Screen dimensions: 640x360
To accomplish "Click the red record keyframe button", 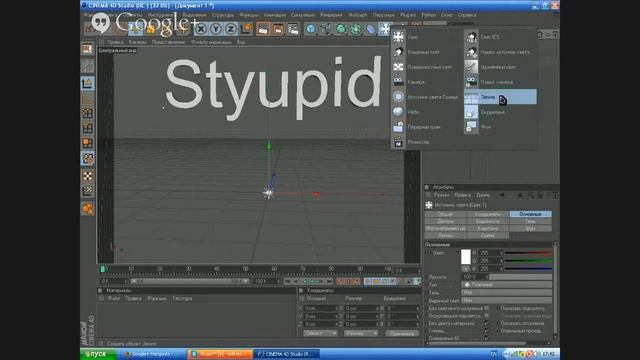I will coord(340,282).
